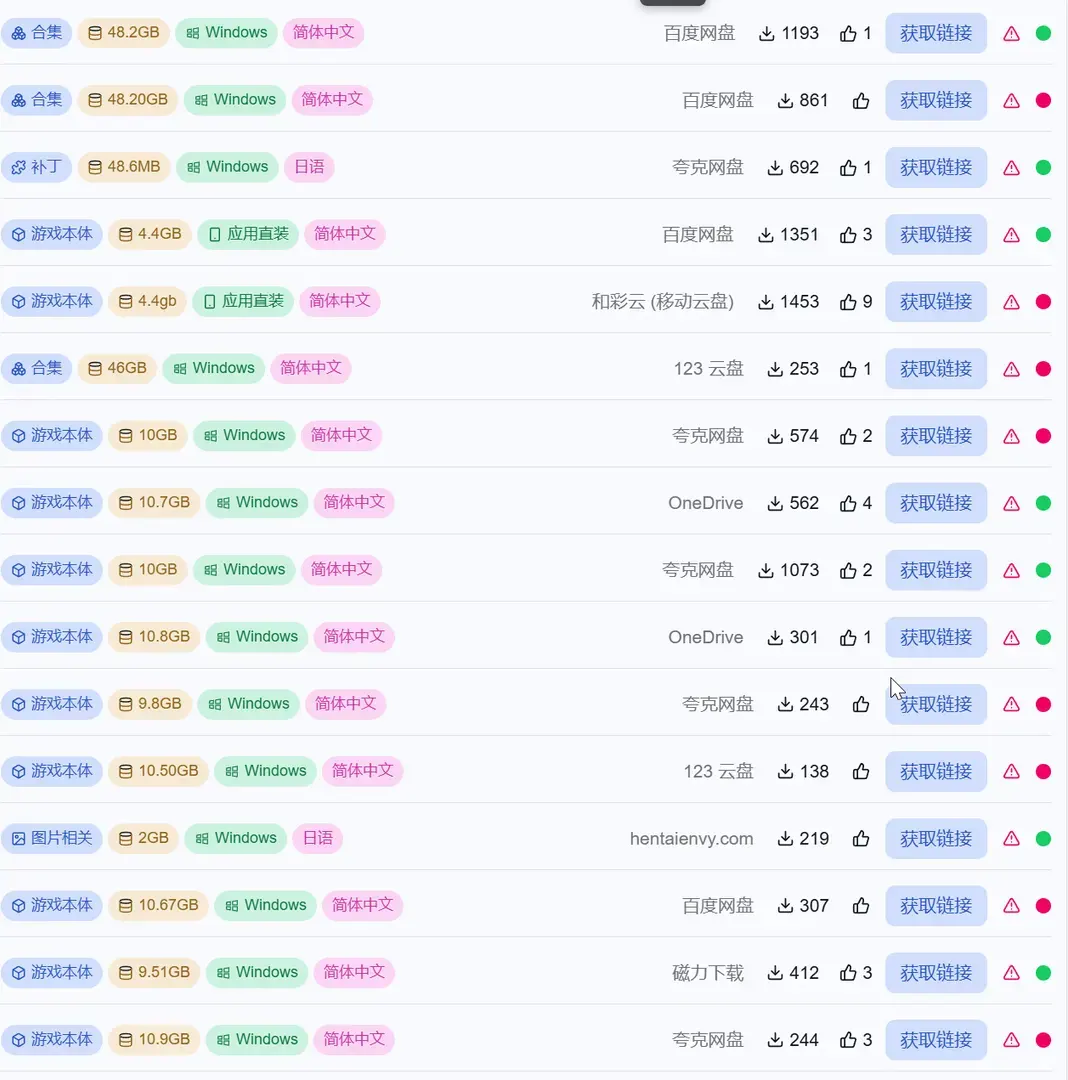Image resolution: width=1068 pixels, height=1080 pixels.
Task: Click the report triangle on the 48.6MB 补丁 row
Action: (x=1011, y=168)
